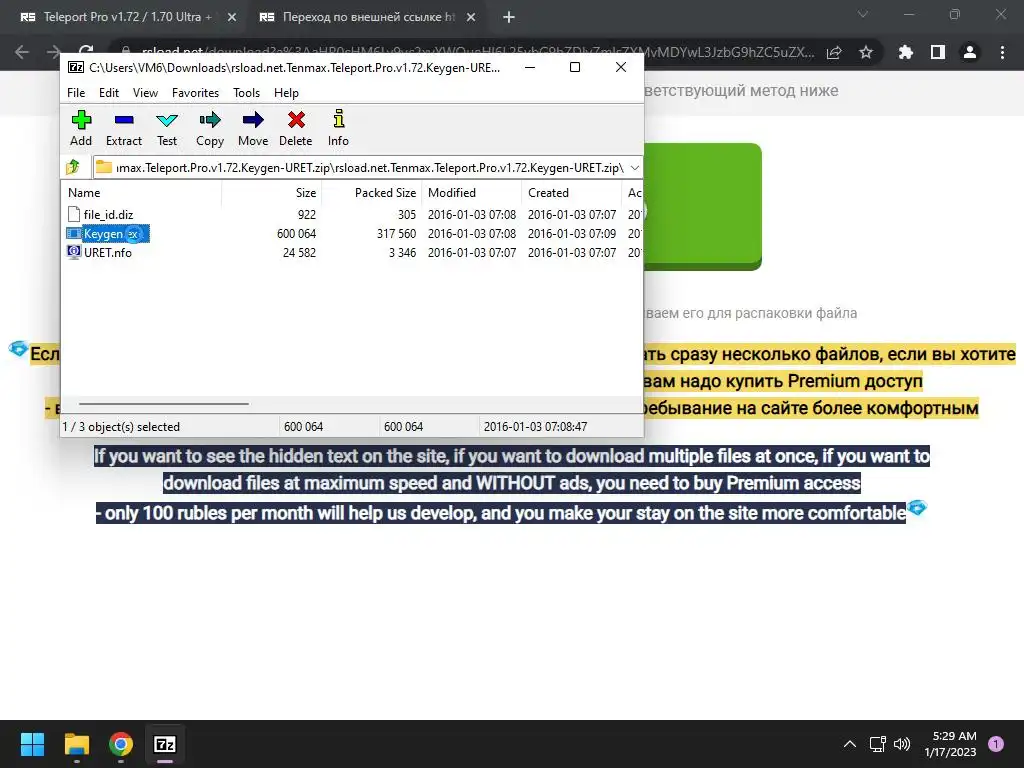1024x768 pixels.
Task: Click the green download button on page
Action: [x=703, y=206]
